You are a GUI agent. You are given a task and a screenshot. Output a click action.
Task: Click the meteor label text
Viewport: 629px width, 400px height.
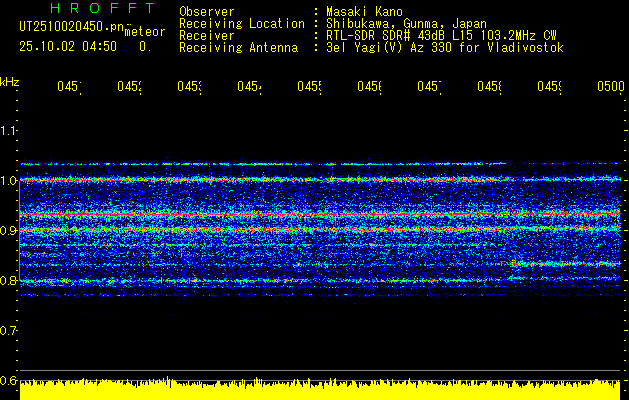[145, 32]
